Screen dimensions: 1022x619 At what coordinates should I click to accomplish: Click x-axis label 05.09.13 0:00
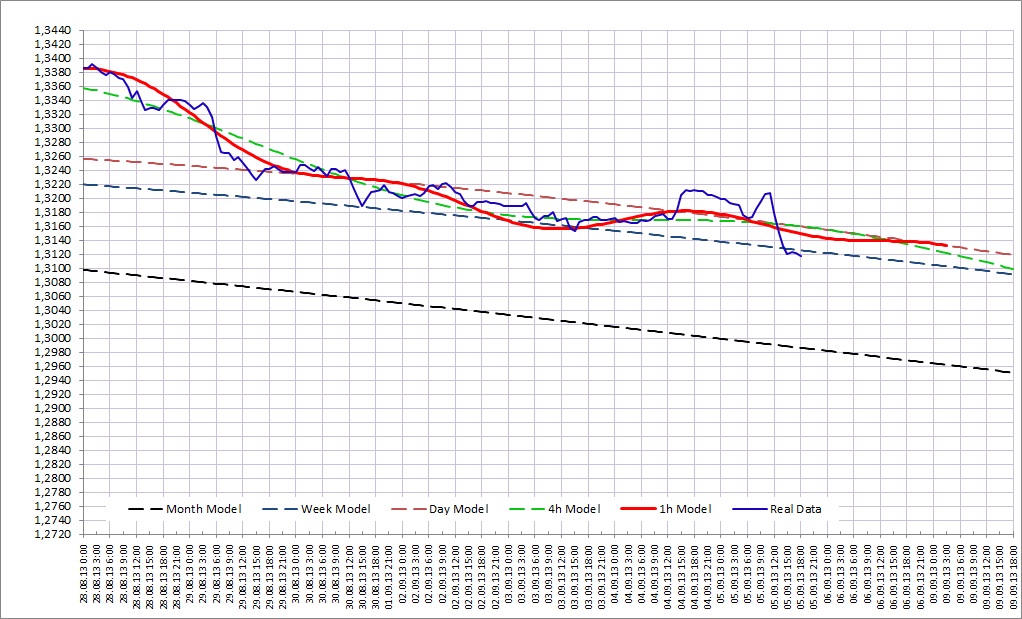722,574
